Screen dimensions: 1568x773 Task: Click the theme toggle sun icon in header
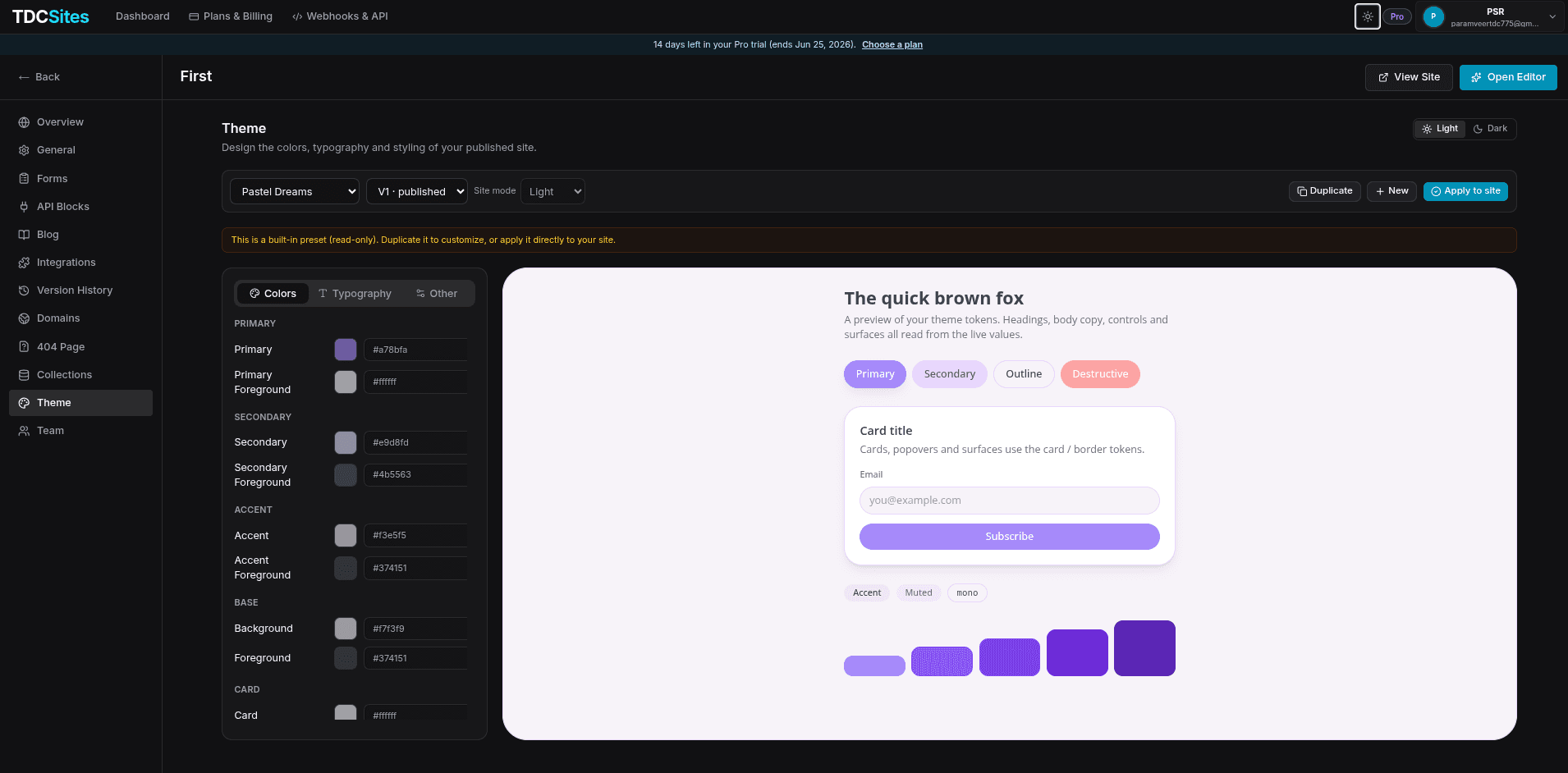point(1368,16)
